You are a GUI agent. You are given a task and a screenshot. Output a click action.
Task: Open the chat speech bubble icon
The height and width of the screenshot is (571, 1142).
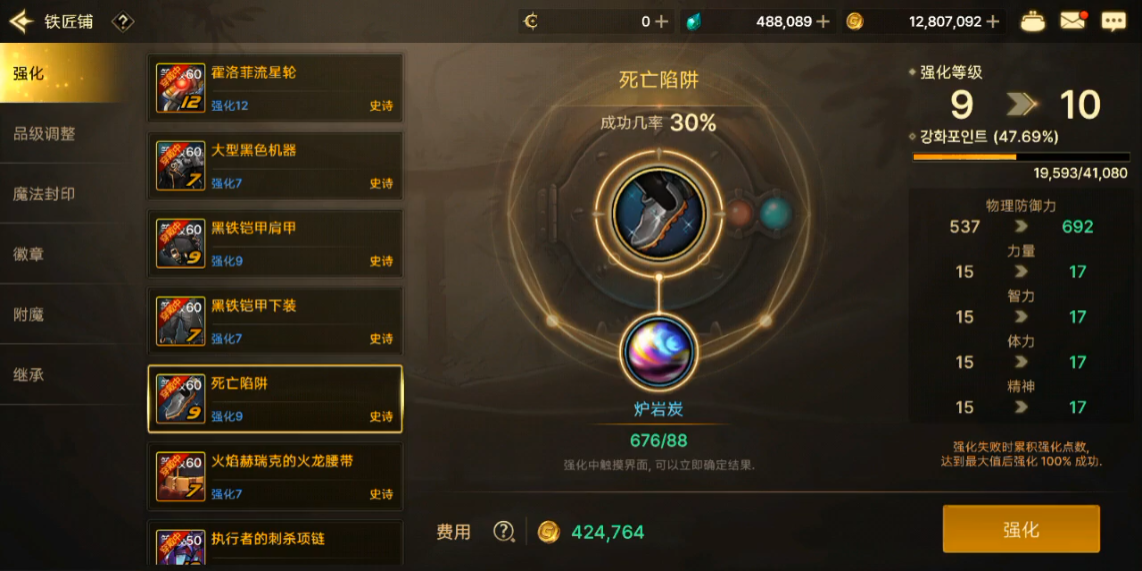(1114, 22)
